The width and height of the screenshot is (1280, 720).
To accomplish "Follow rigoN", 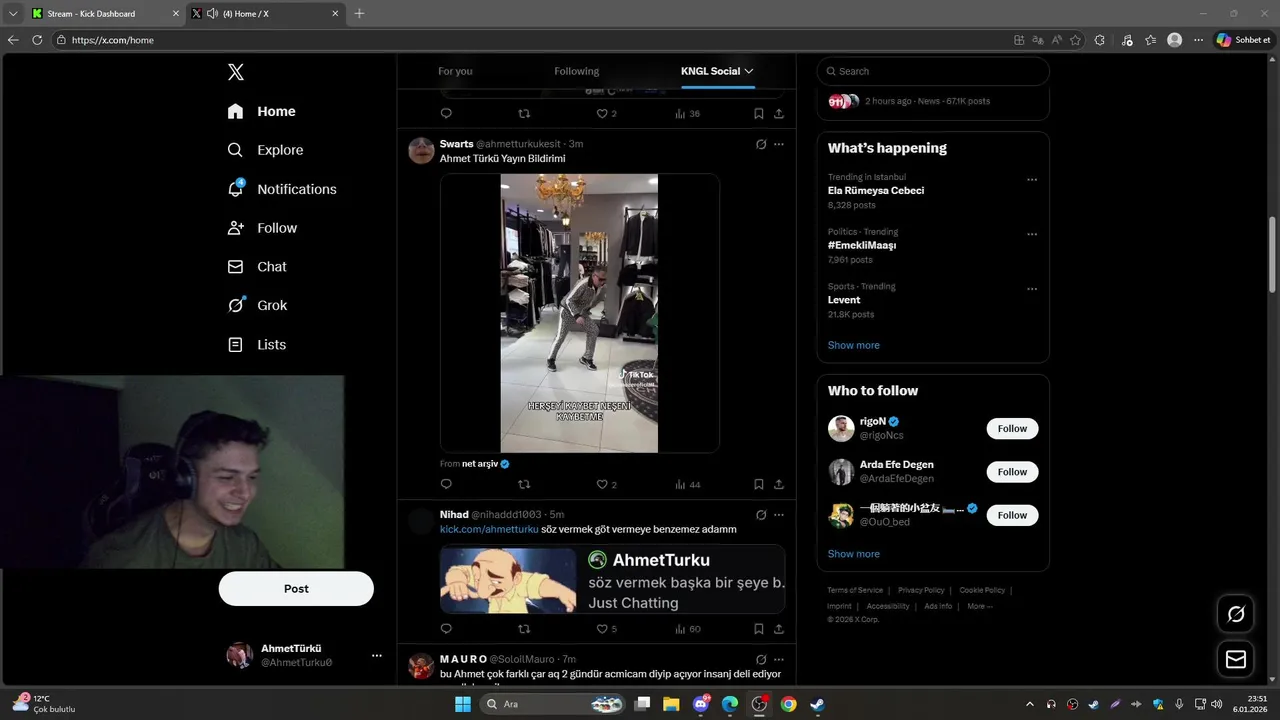I will click(x=1012, y=428).
